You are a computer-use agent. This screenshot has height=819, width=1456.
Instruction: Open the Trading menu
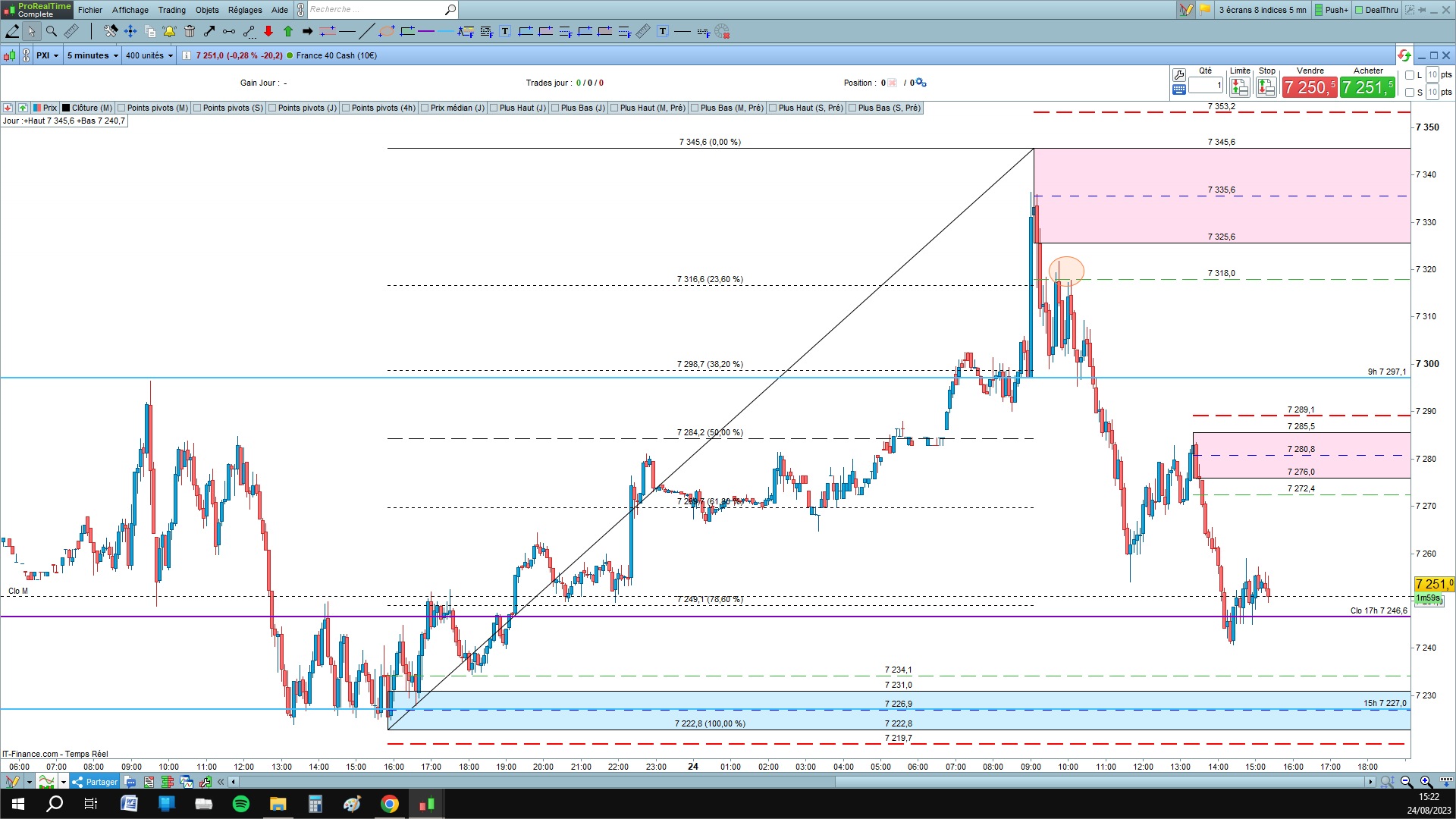171,10
